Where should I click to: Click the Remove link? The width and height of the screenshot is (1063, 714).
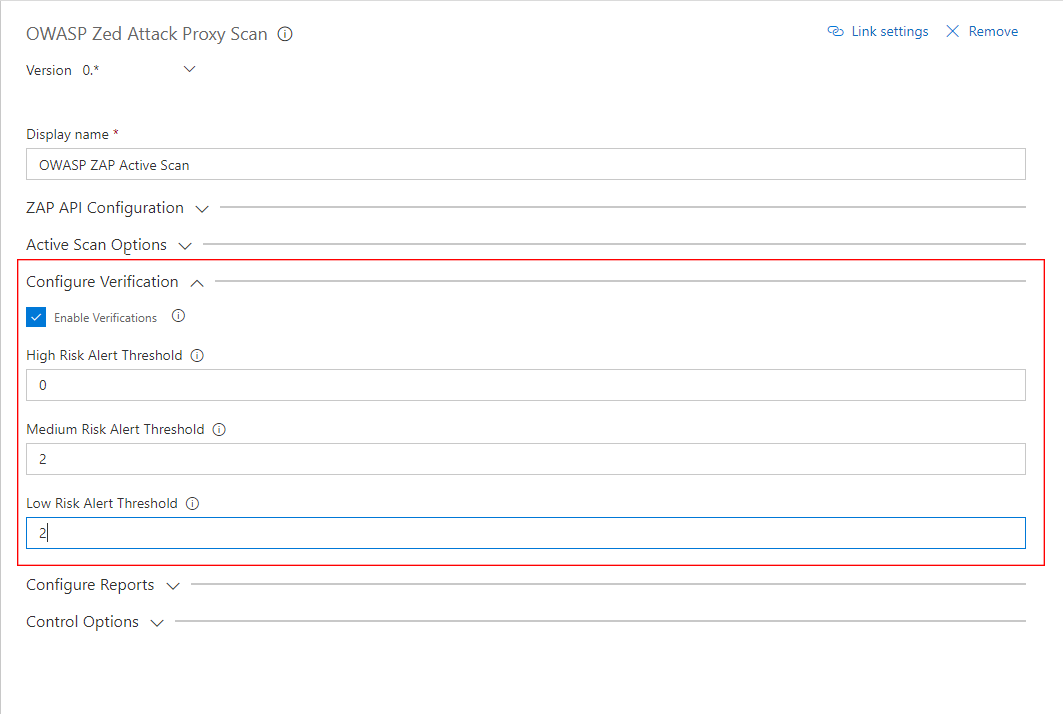click(993, 31)
